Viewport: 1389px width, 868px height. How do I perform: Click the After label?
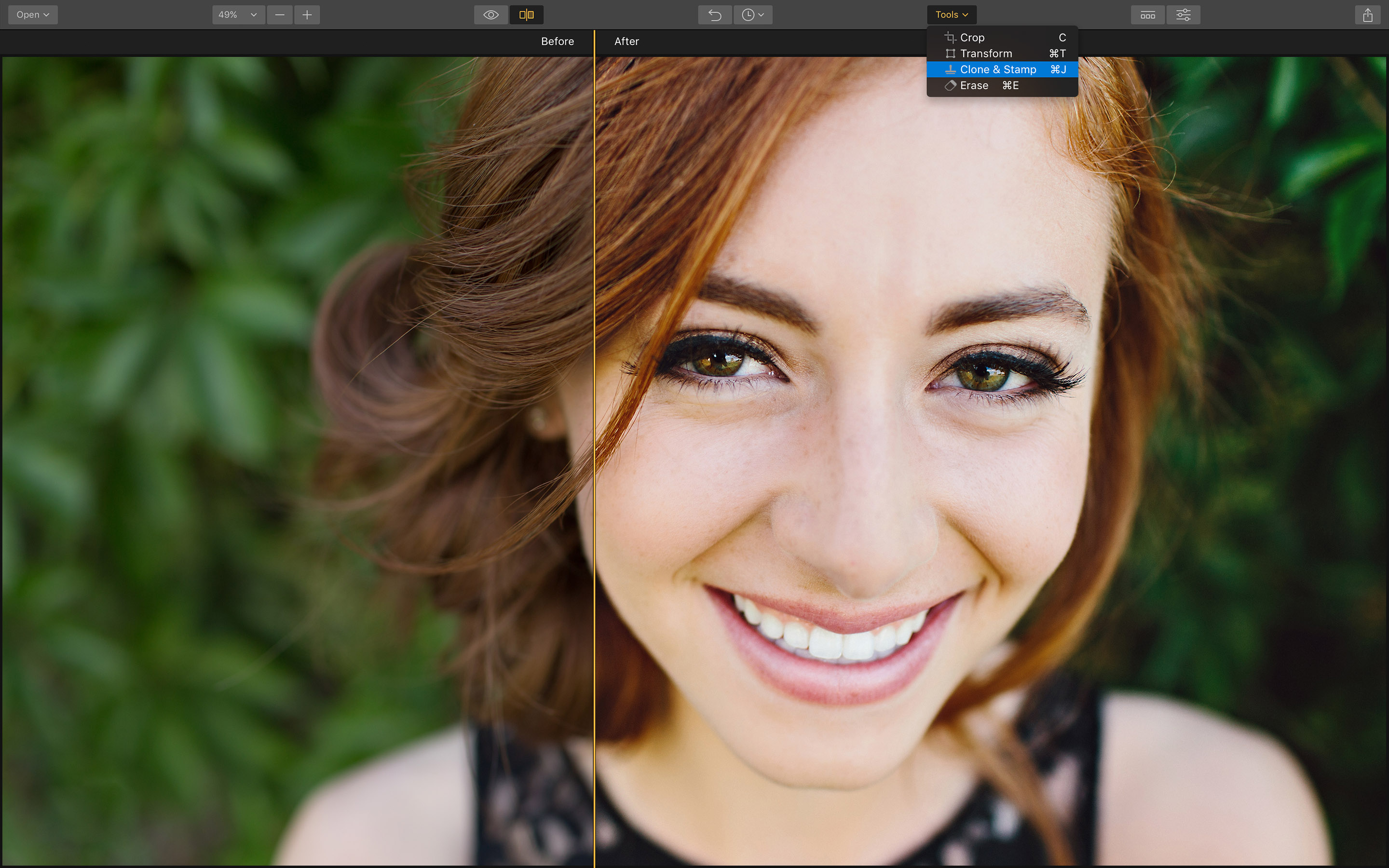[x=626, y=41]
